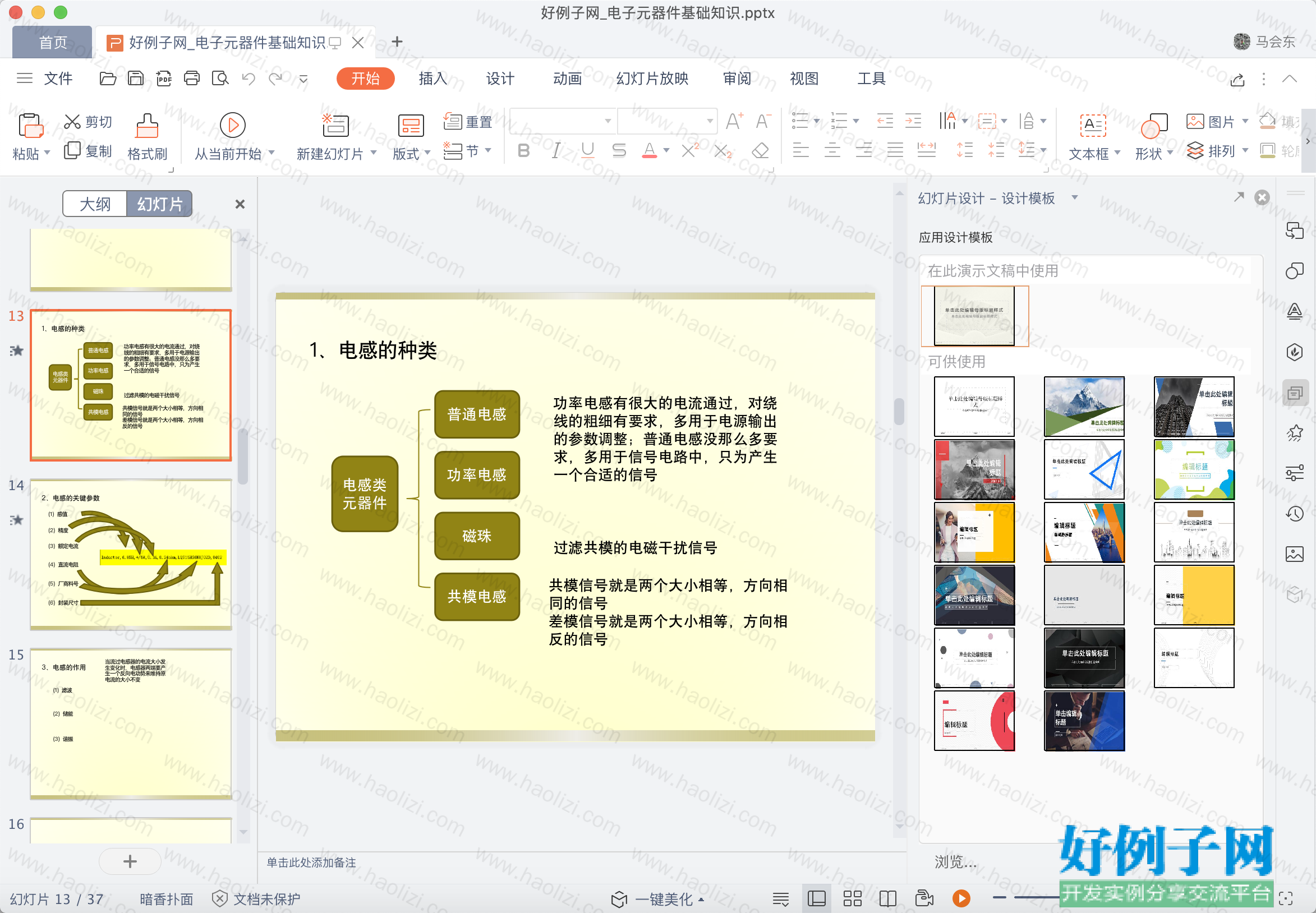
Task: Click the notes area to add notes
Action: [582, 863]
